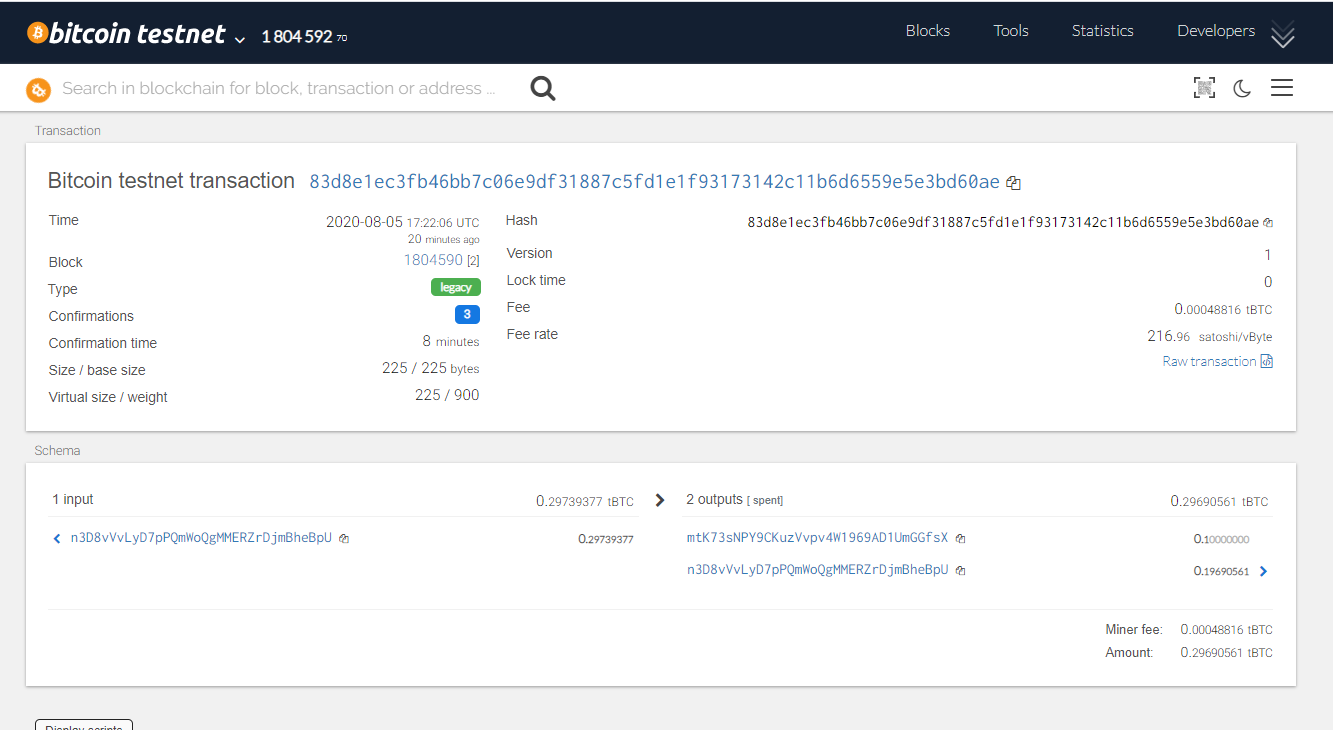Click the Display scripts button
Image resolution: width=1333 pixels, height=730 pixels.
[84, 725]
